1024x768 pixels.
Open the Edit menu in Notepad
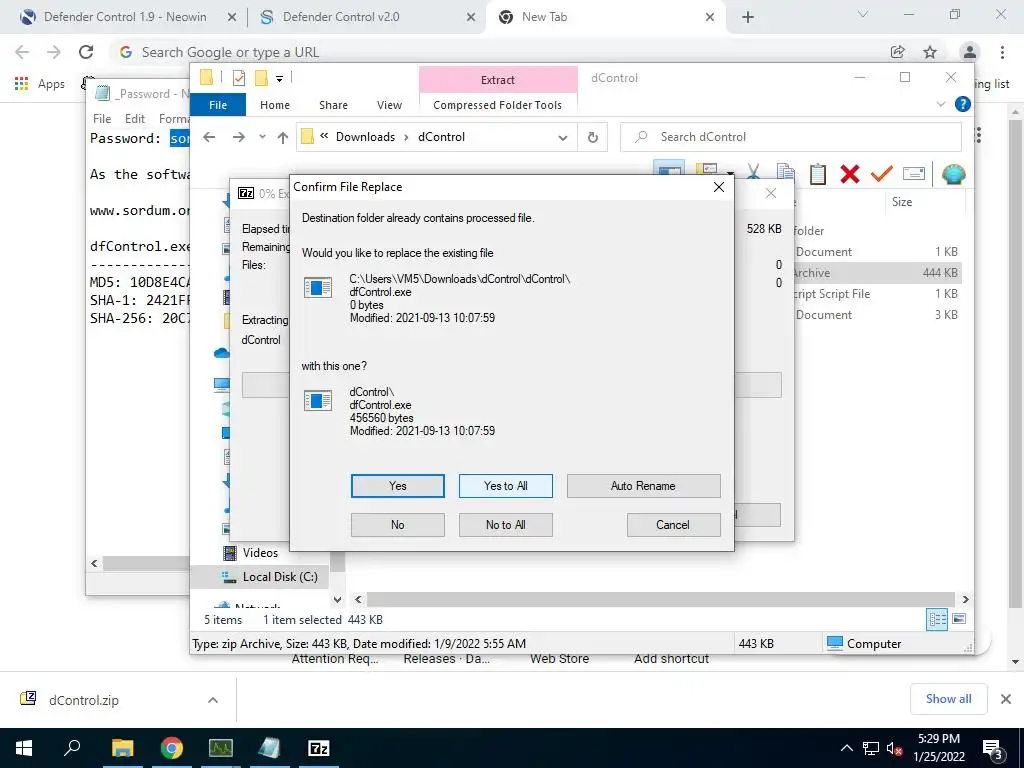pyautogui.click(x=135, y=119)
